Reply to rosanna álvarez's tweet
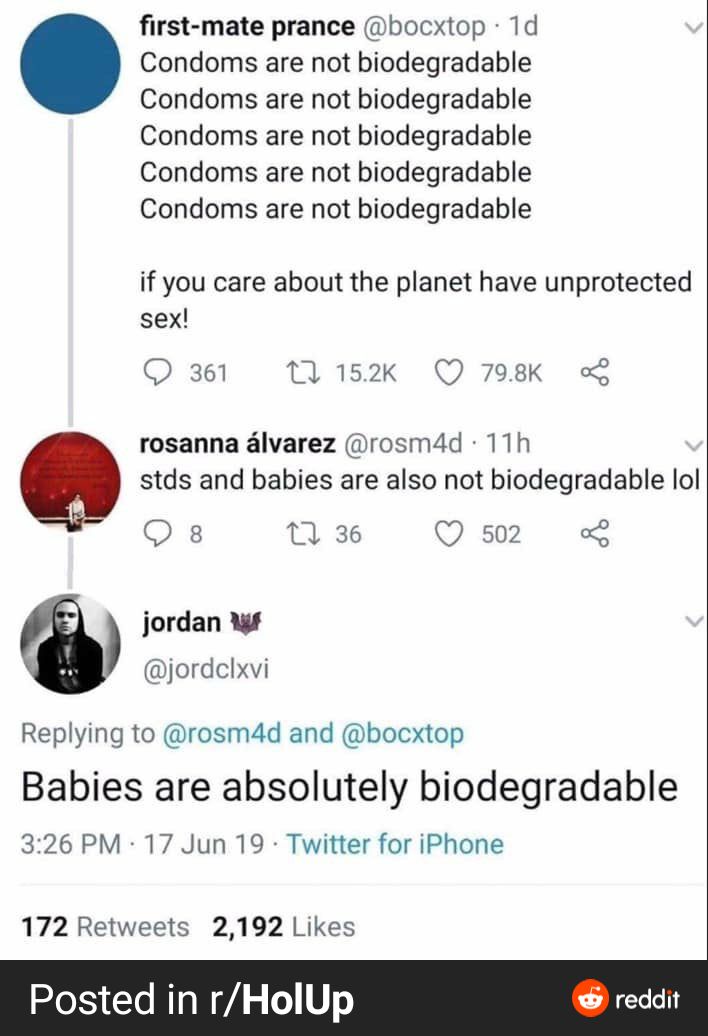 coord(156,534)
